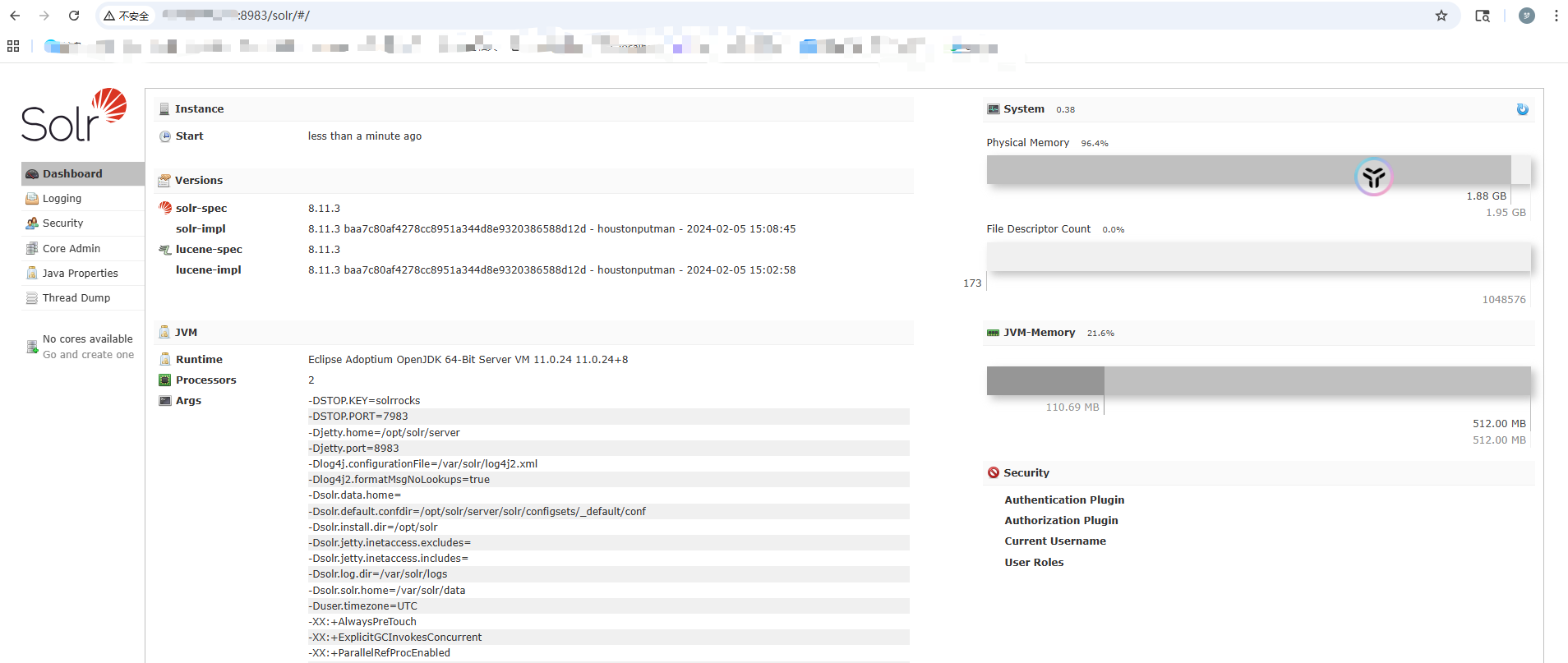1568x663 pixels.
Task: Click the File Descriptor Count bar
Action: tap(1258, 256)
